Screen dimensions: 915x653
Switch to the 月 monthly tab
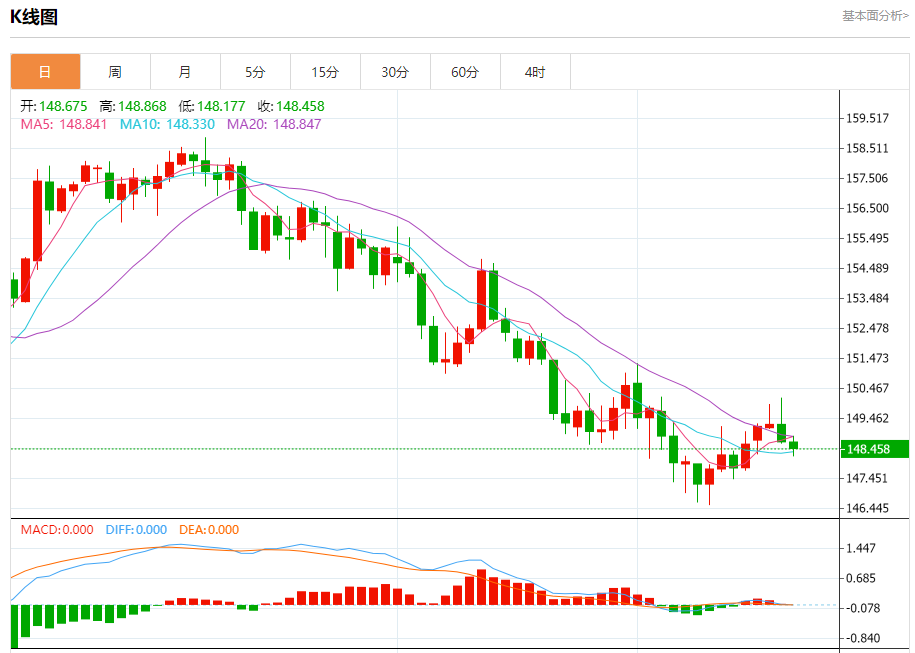tap(186, 72)
